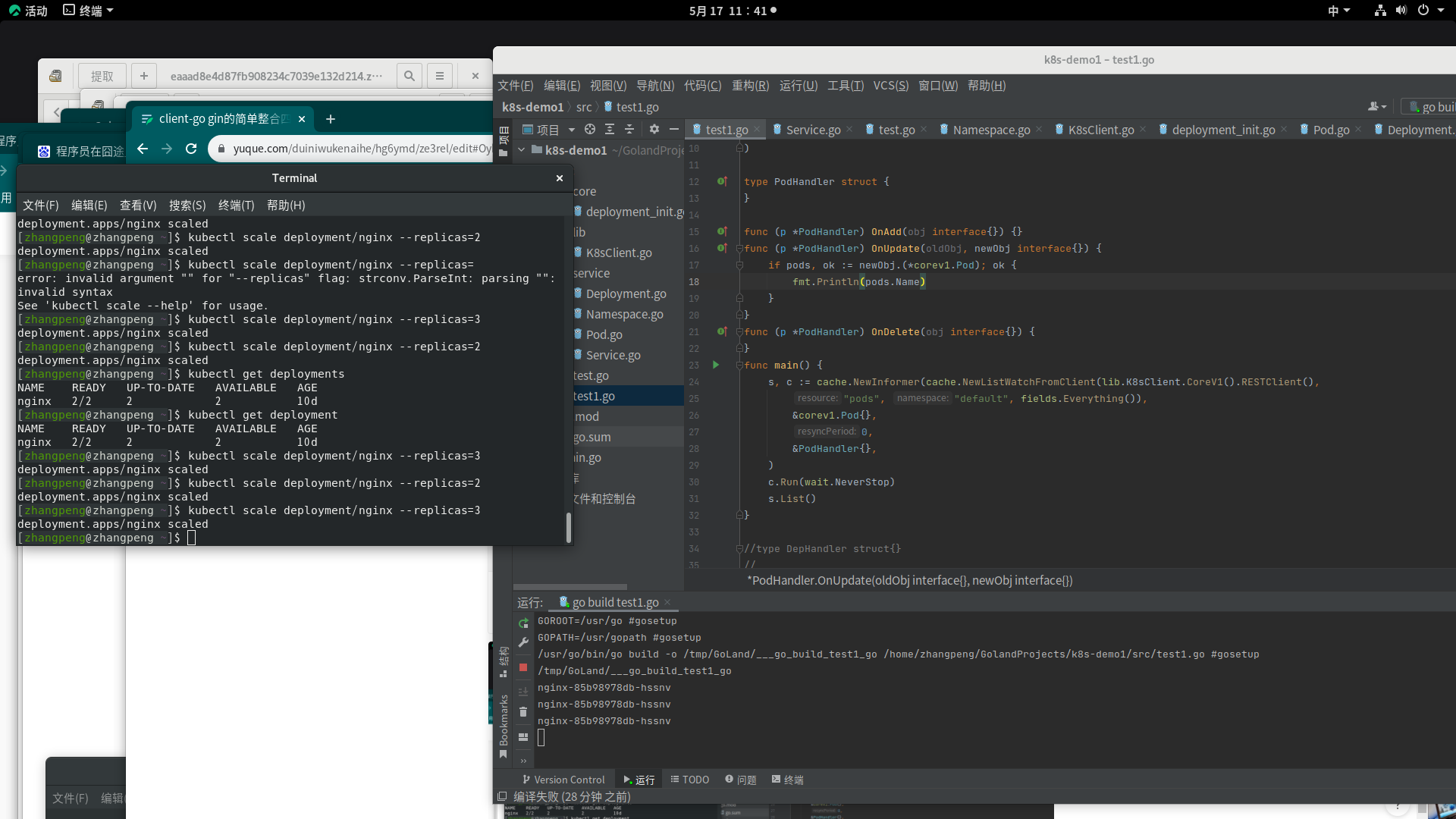Collapse all in Project tool window
Image resolution: width=1456 pixels, height=819 pixels.
click(629, 130)
